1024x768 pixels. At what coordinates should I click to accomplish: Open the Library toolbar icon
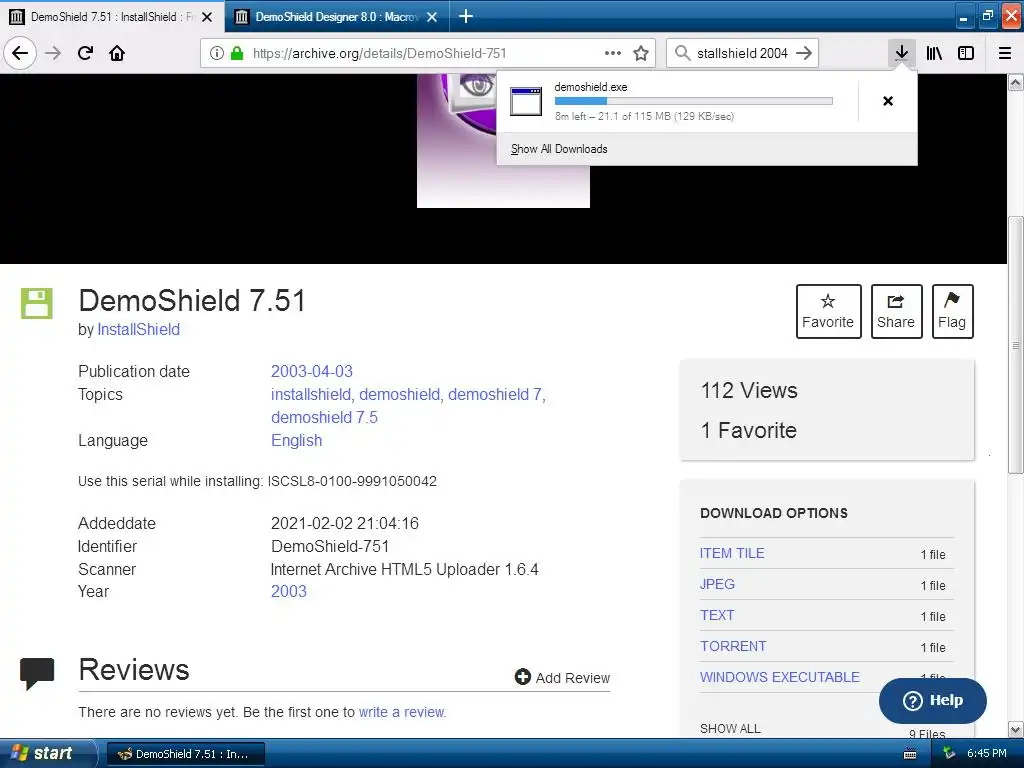[x=934, y=53]
